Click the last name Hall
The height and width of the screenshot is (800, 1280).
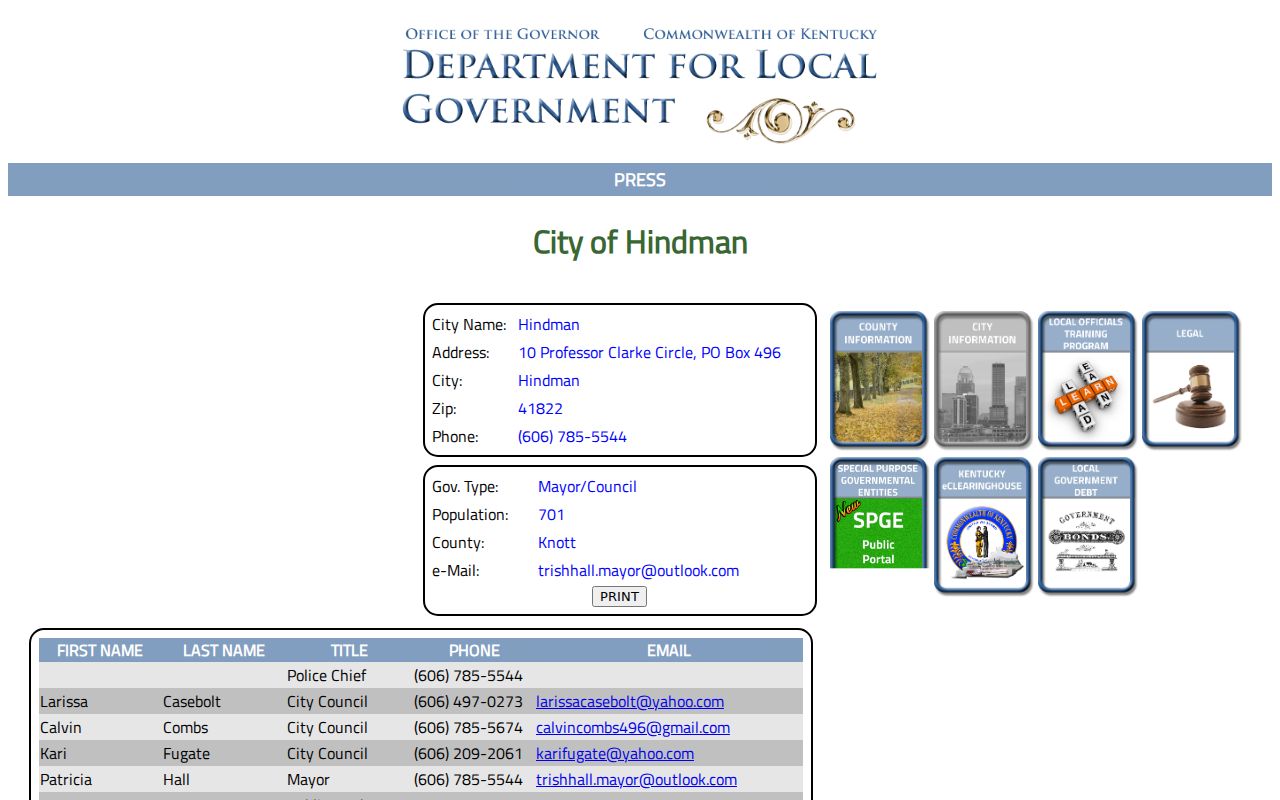click(176, 780)
